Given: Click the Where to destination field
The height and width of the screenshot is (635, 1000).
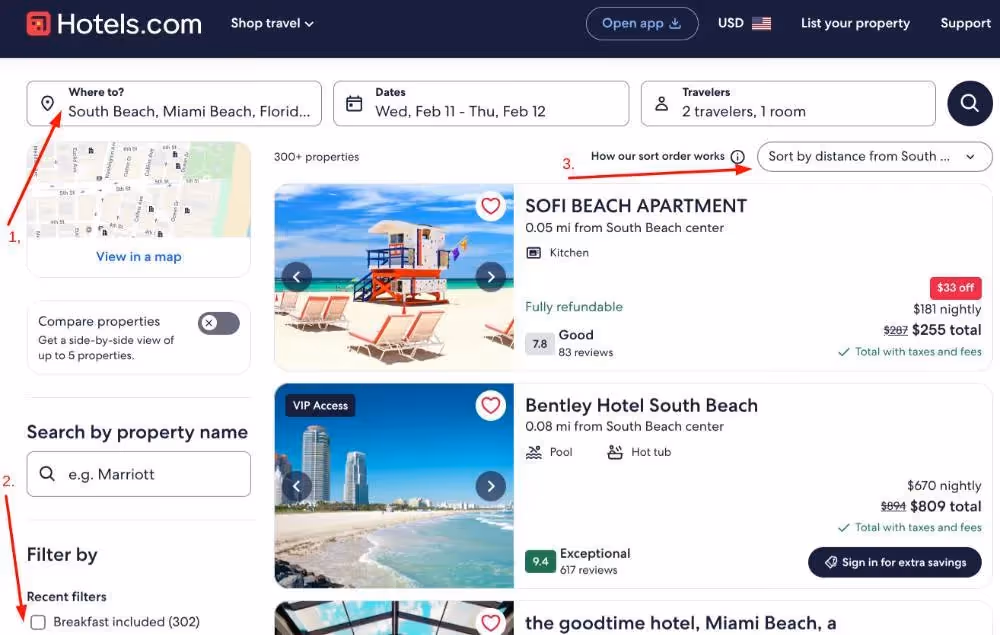Looking at the screenshot, I should (x=174, y=103).
